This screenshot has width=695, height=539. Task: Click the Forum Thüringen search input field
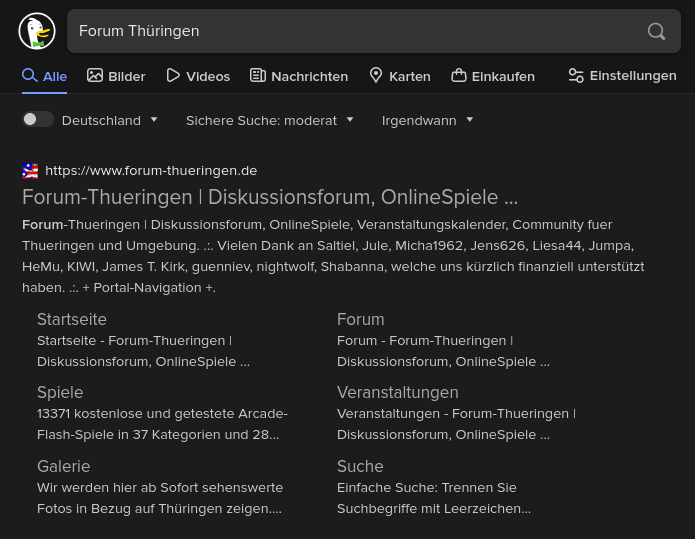(x=355, y=31)
